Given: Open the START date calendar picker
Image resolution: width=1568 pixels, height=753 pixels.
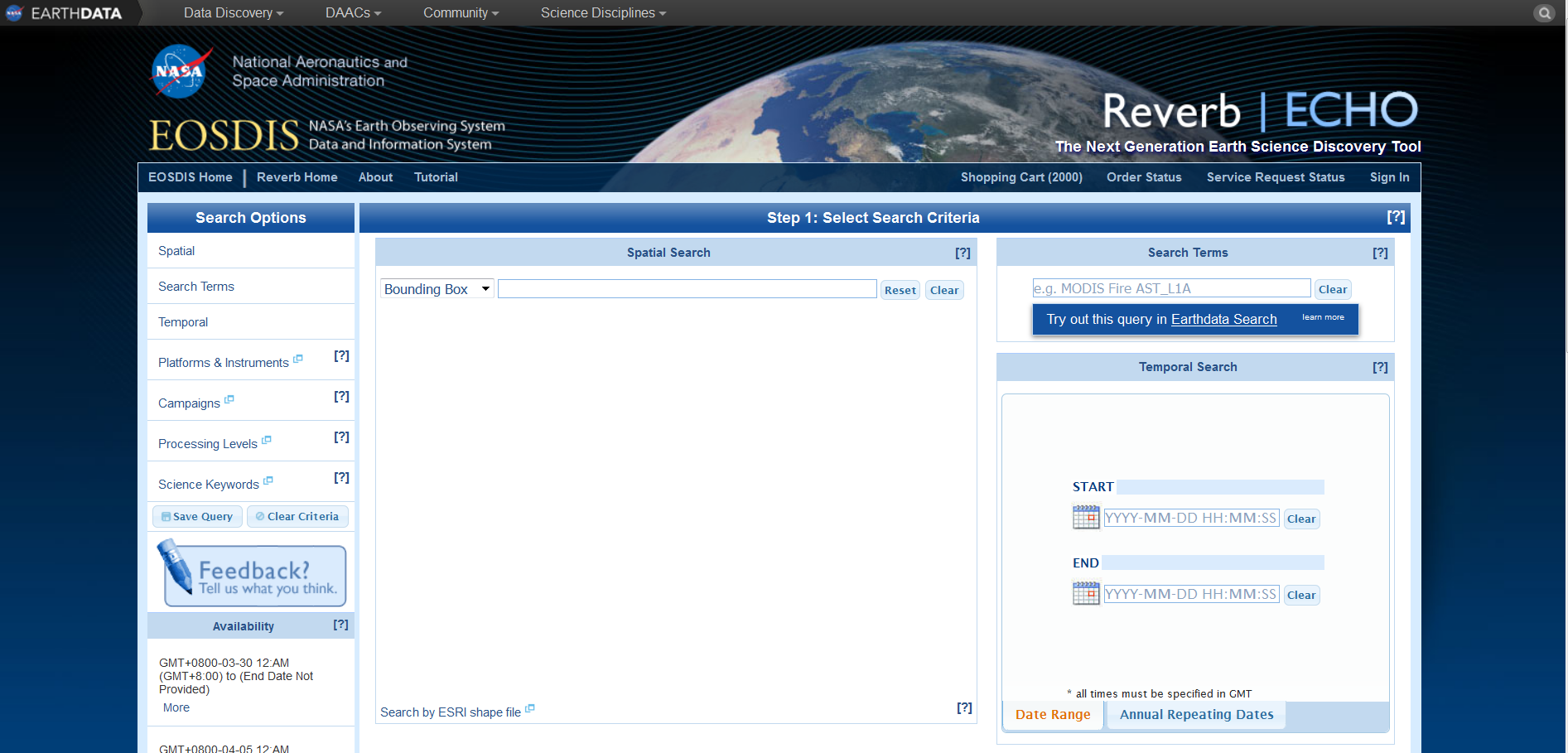Looking at the screenshot, I should (x=1086, y=518).
